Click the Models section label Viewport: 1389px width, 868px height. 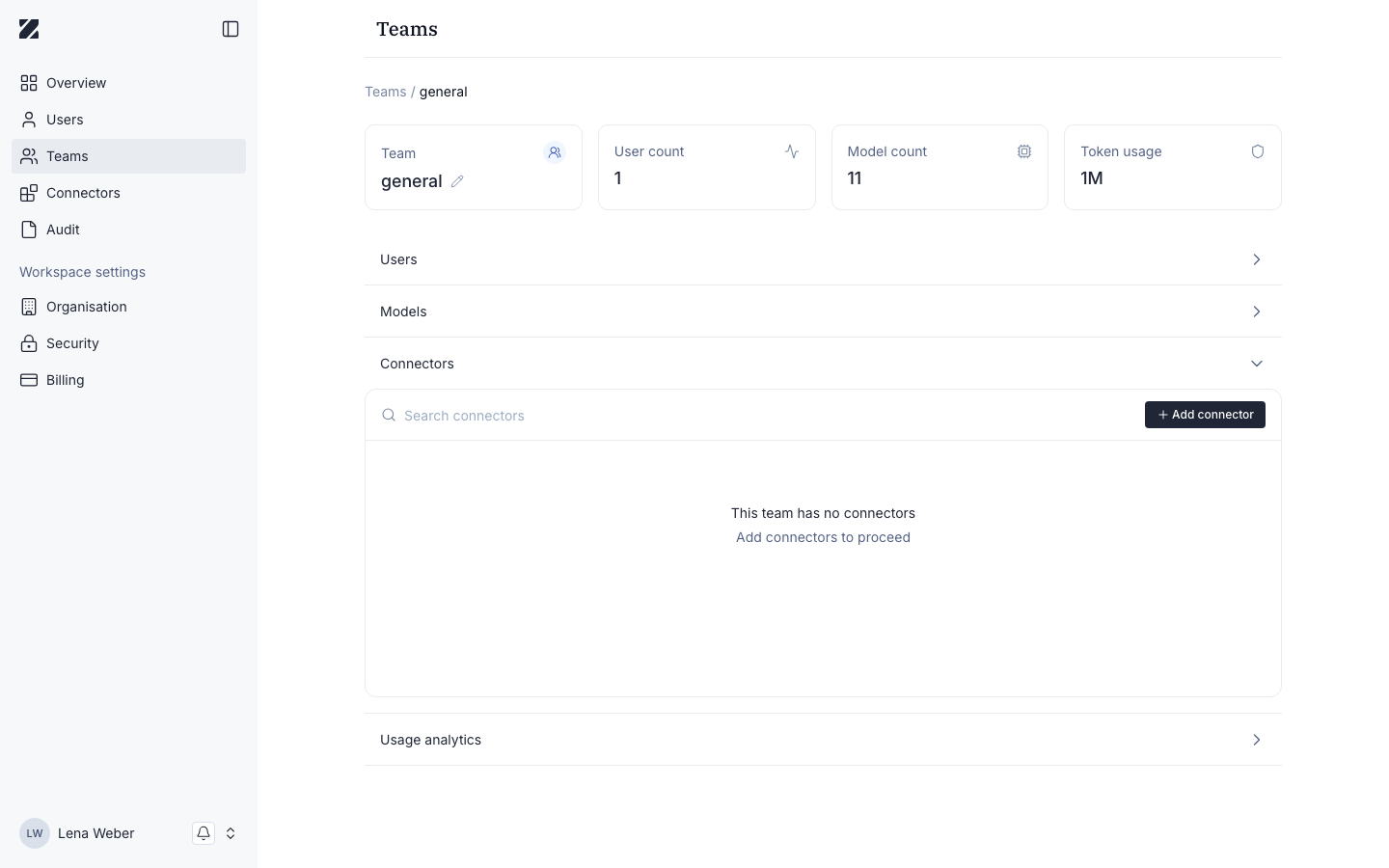click(x=403, y=312)
